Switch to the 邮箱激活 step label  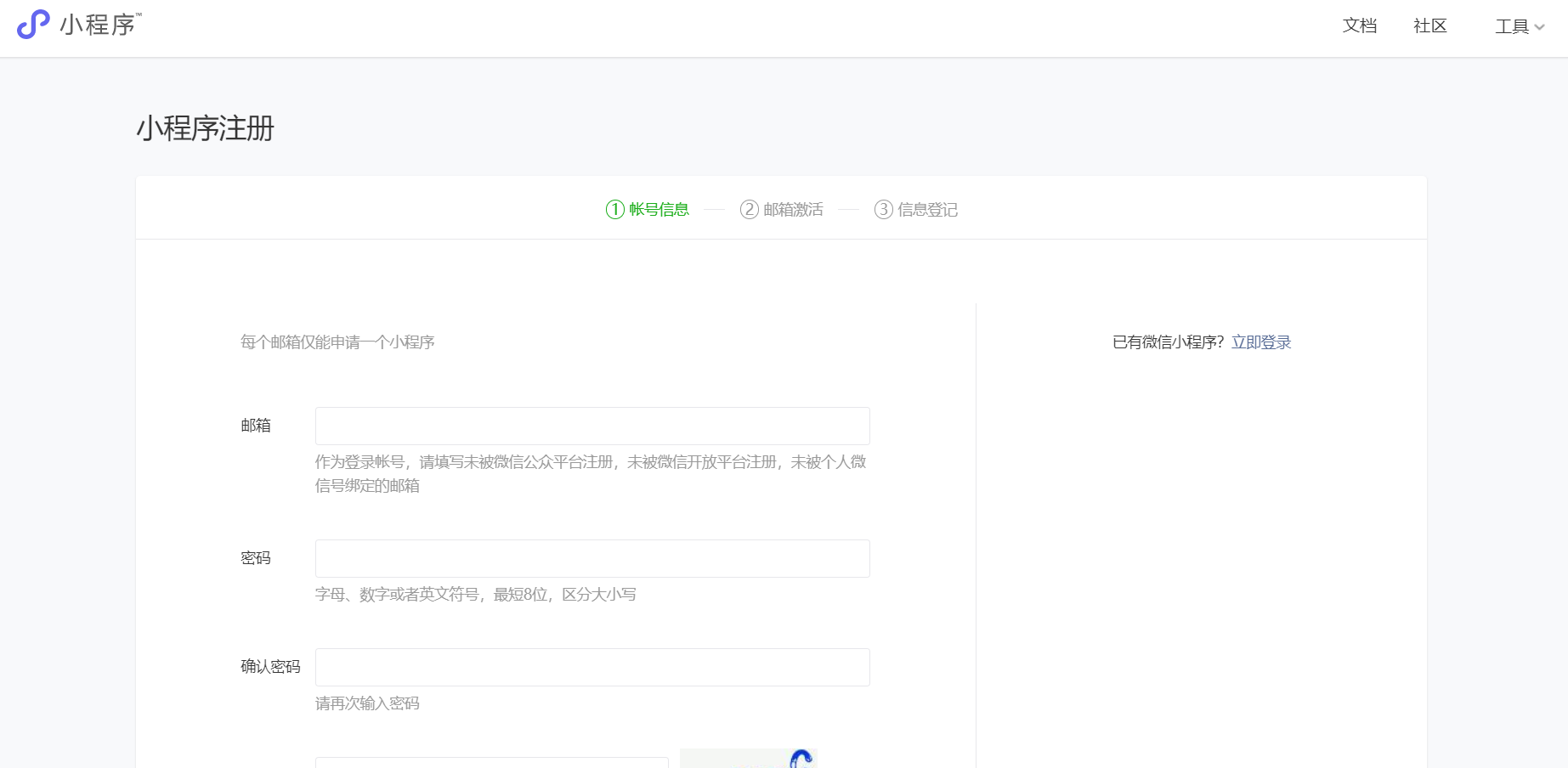point(793,209)
